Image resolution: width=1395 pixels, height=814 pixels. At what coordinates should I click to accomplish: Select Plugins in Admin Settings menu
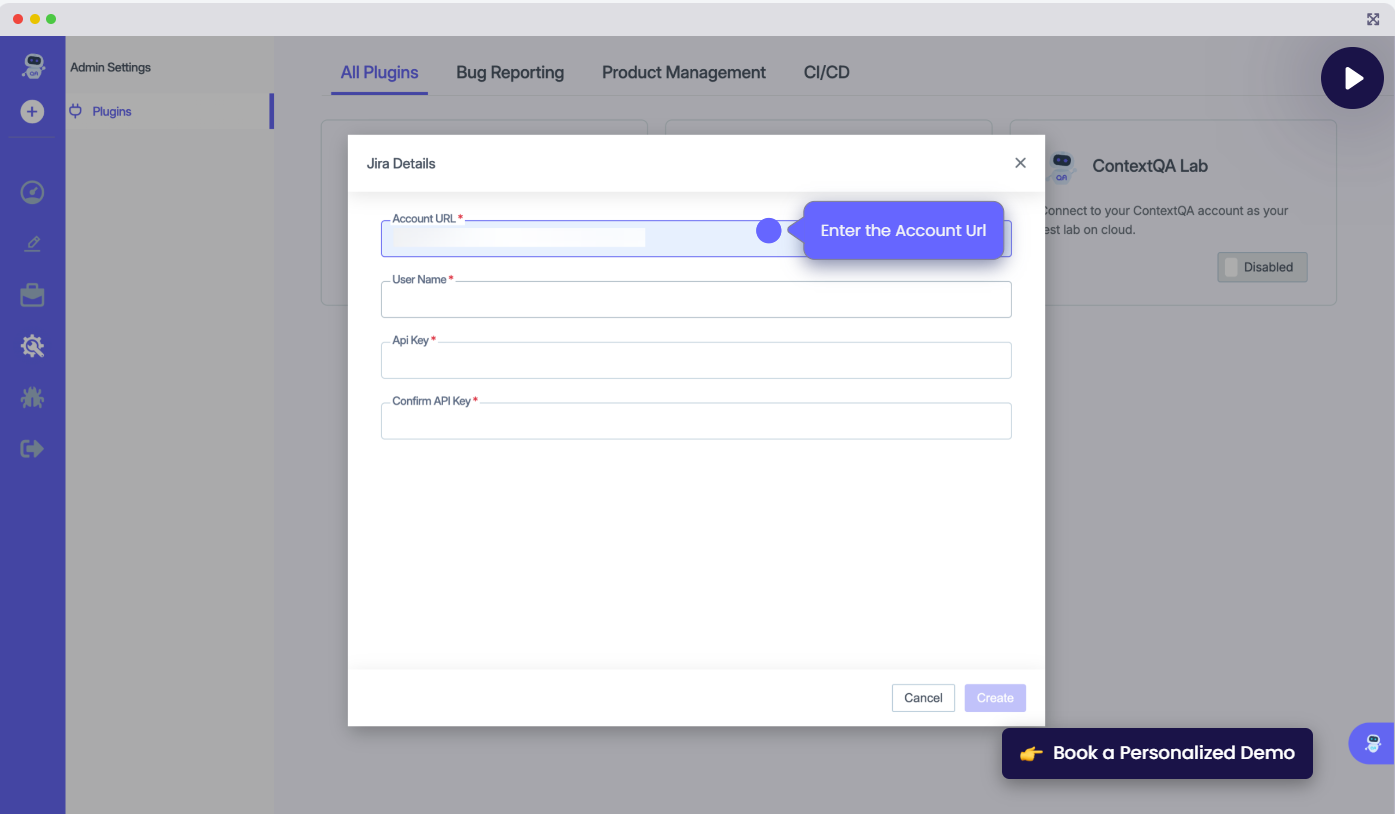coord(112,112)
